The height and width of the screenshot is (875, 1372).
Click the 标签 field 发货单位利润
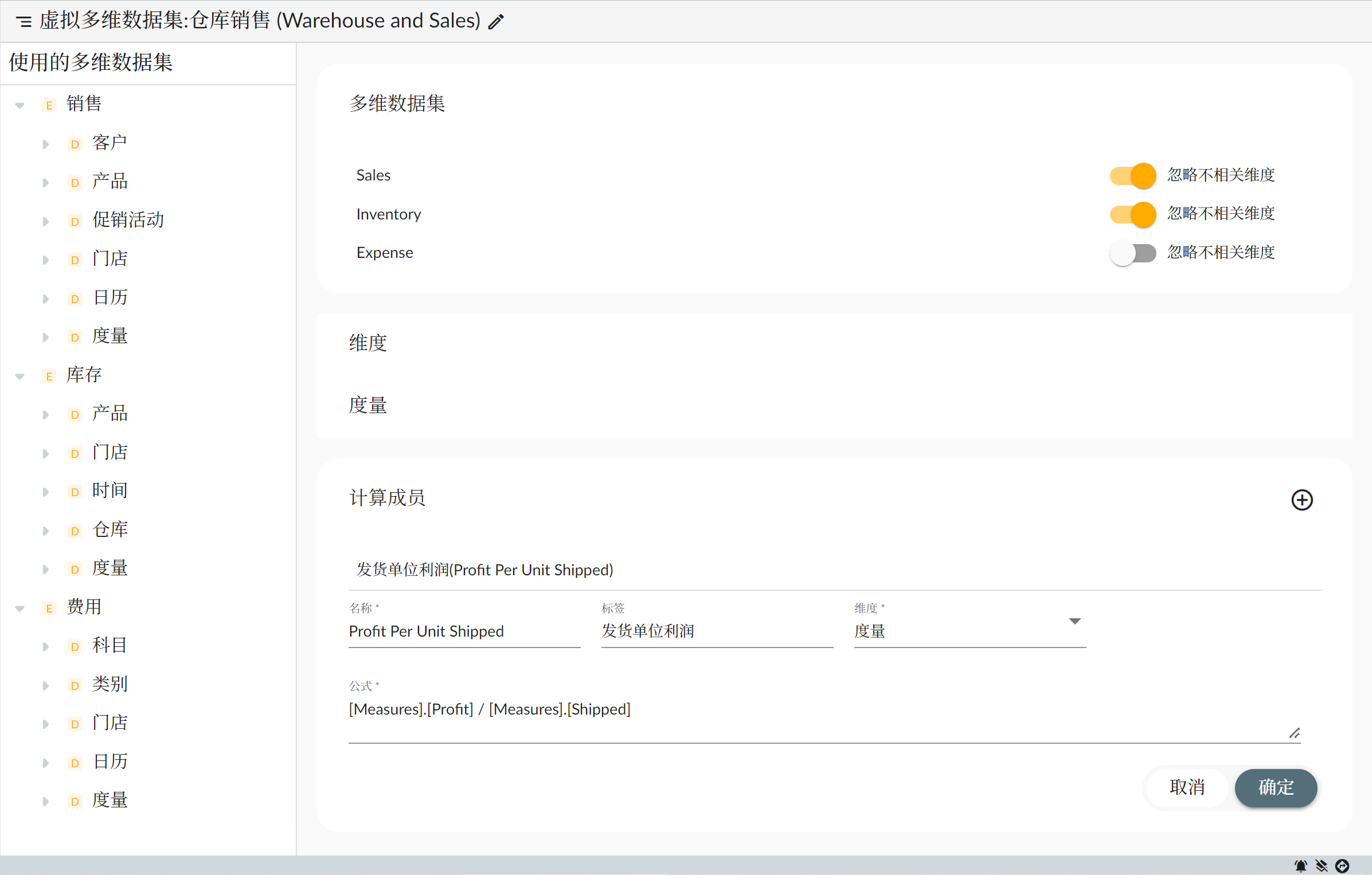[717, 631]
